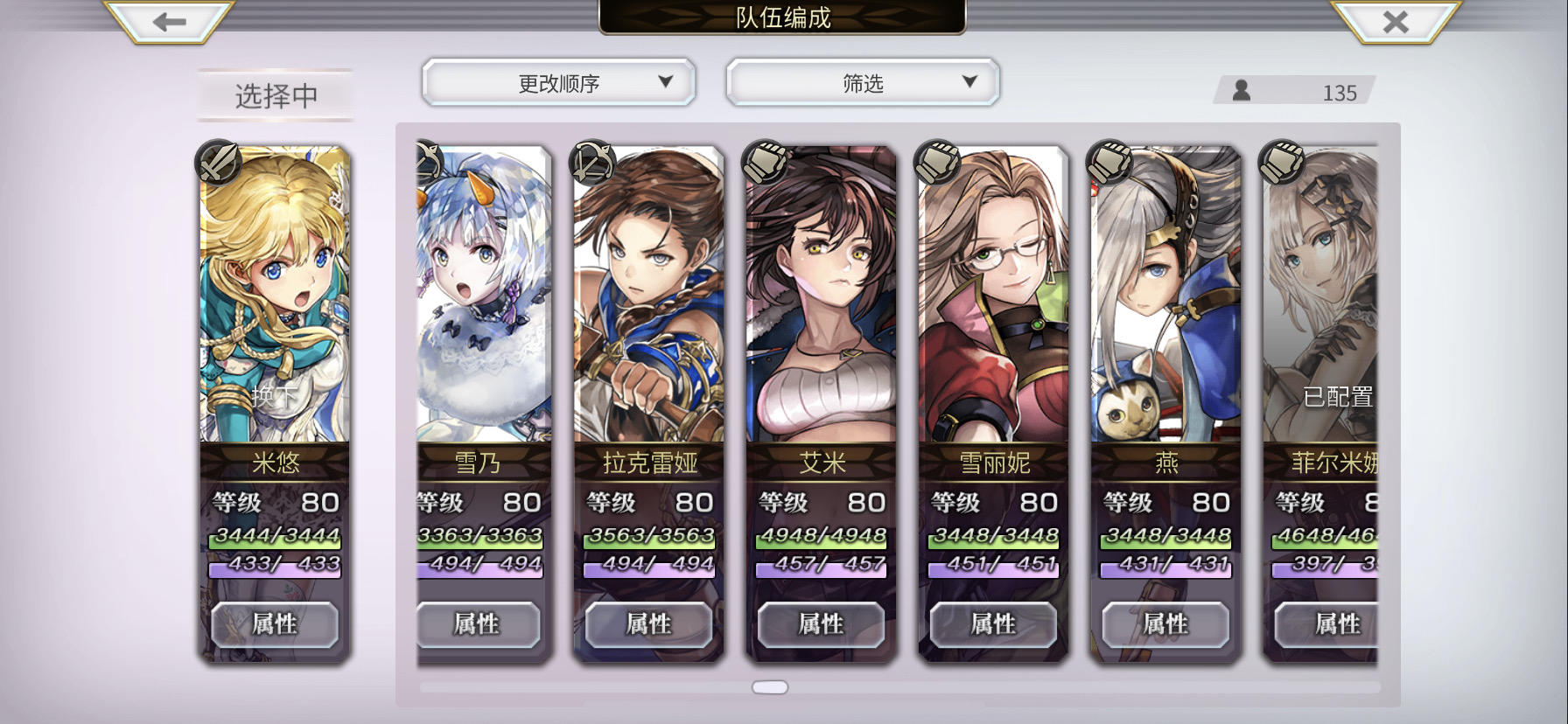Viewport: 1568px width, 724px height.
Task: Select the 雪乃 character card portrait
Action: point(484,295)
